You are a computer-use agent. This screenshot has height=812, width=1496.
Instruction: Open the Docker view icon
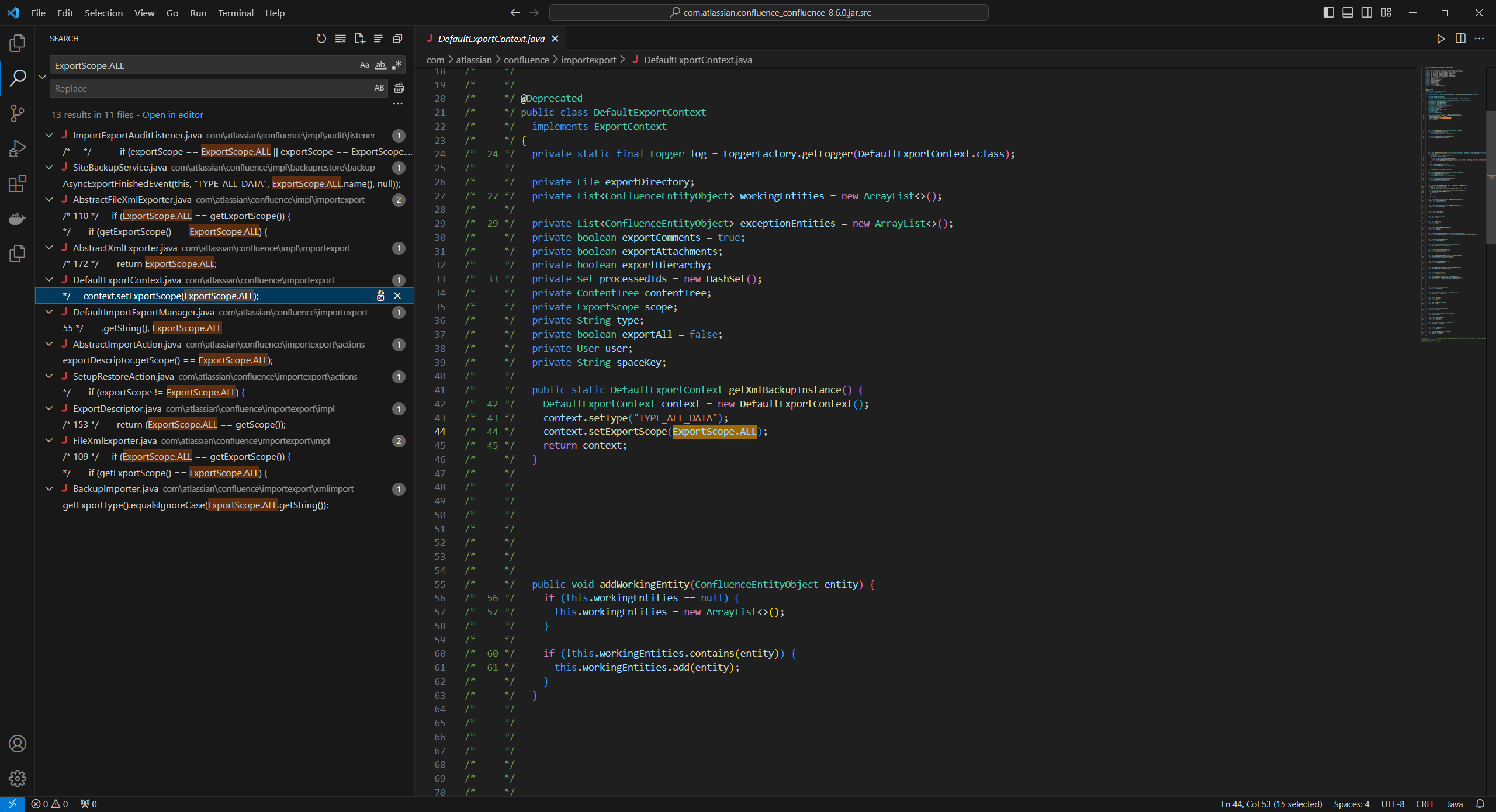18,218
